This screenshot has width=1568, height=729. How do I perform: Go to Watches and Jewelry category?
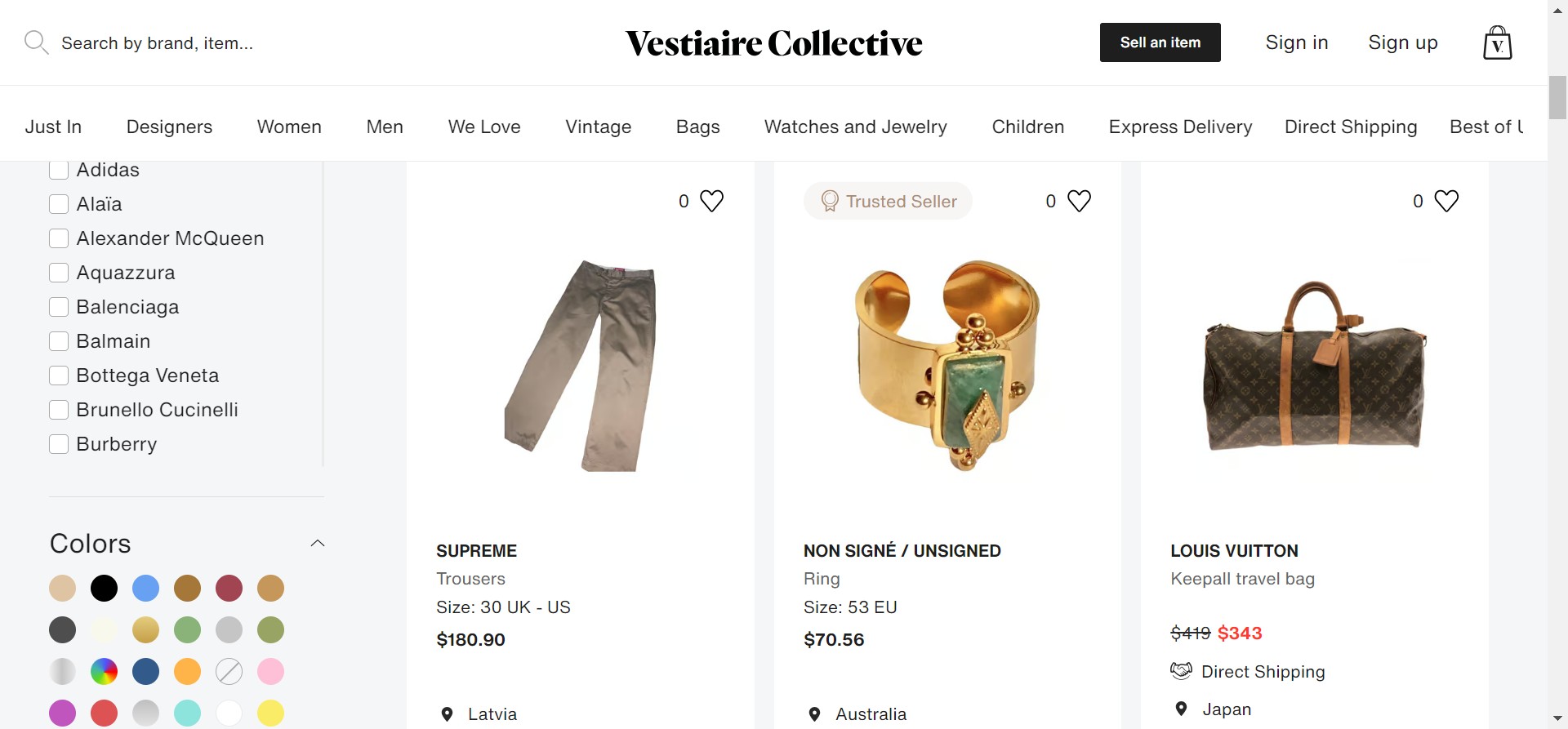(855, 127)
